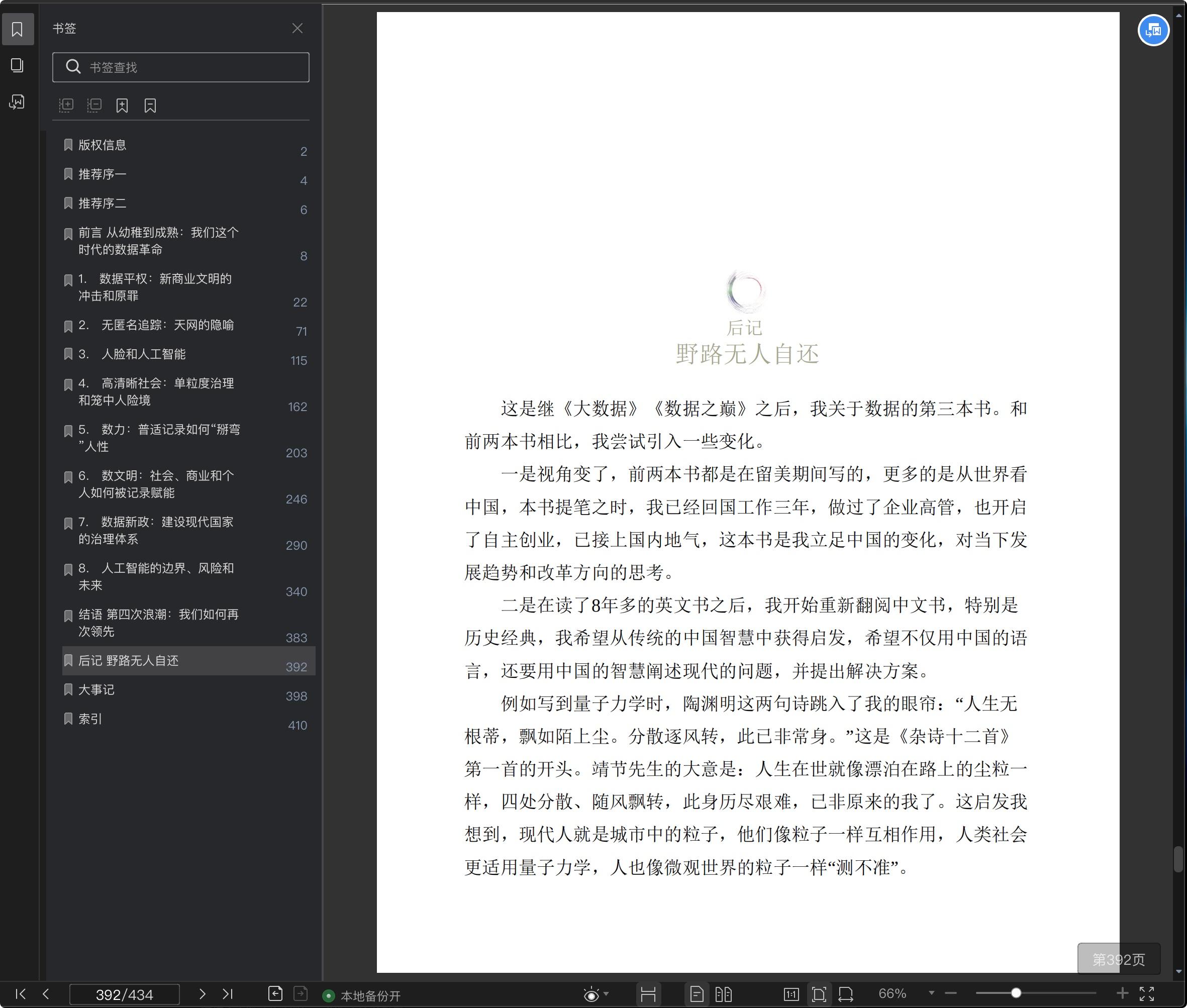Open the 前言 从幼稚到成熟 bookmark

(x=188, y=241)
